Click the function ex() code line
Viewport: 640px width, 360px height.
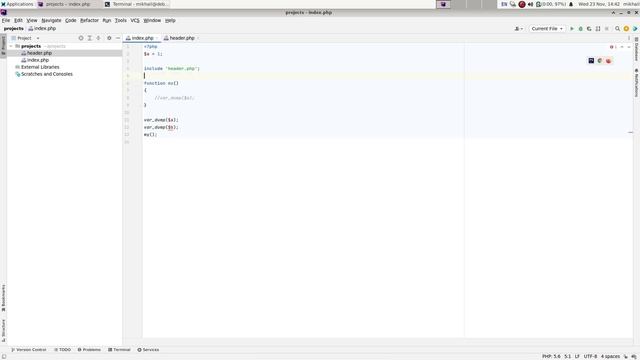161,83
